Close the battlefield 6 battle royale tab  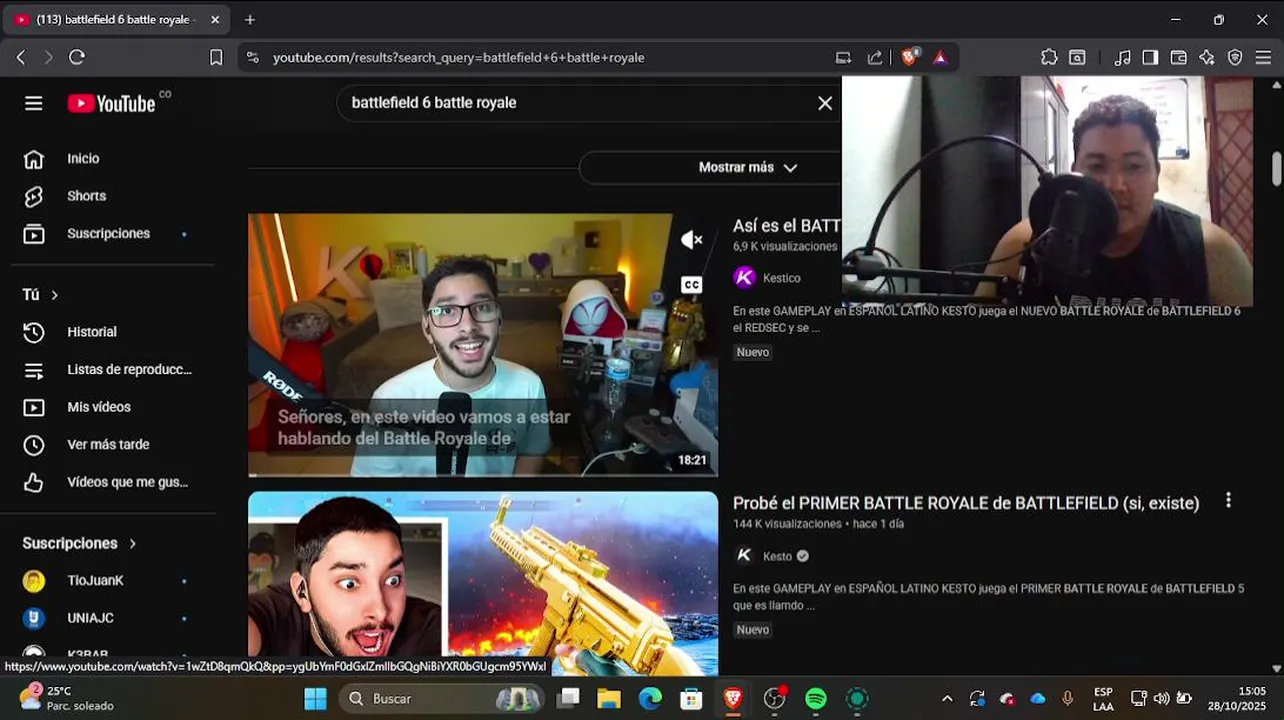[215, 19]
